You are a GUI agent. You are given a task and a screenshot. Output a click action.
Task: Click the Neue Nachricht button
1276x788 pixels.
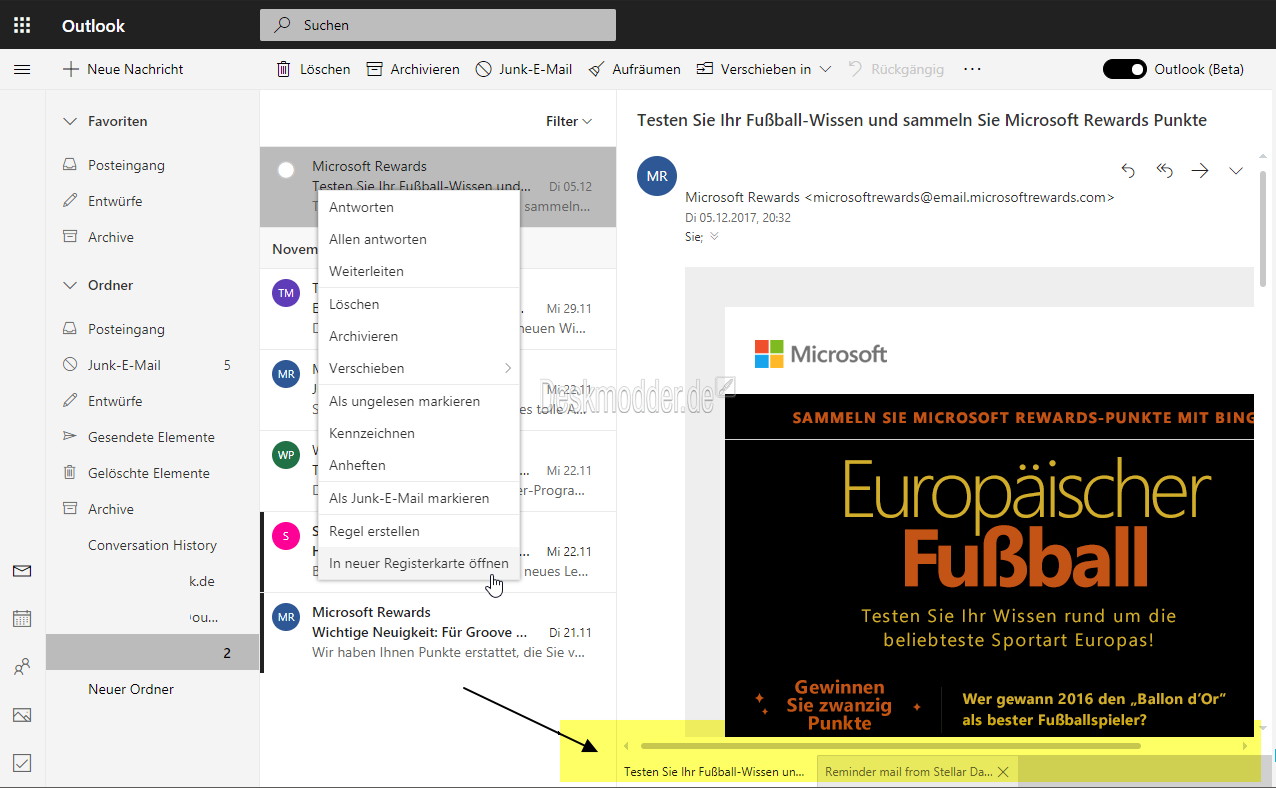click(x=123, y=69)
